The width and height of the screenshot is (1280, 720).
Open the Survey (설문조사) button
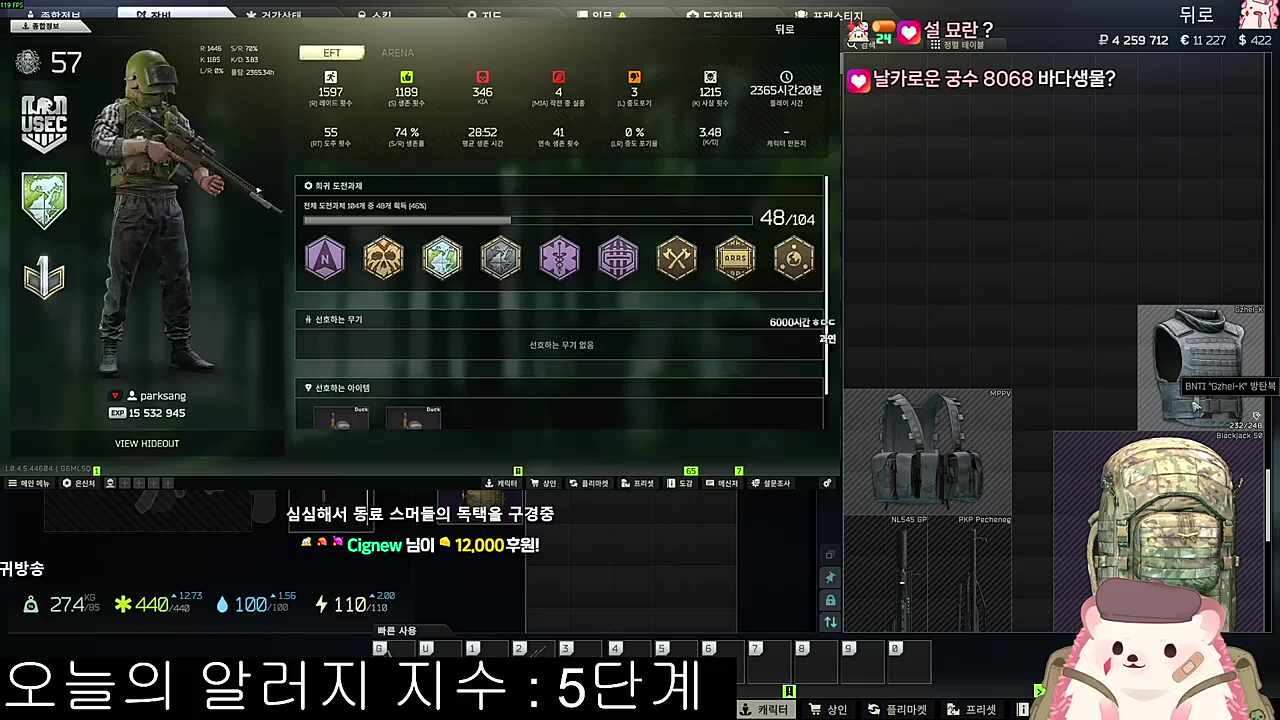771,484
